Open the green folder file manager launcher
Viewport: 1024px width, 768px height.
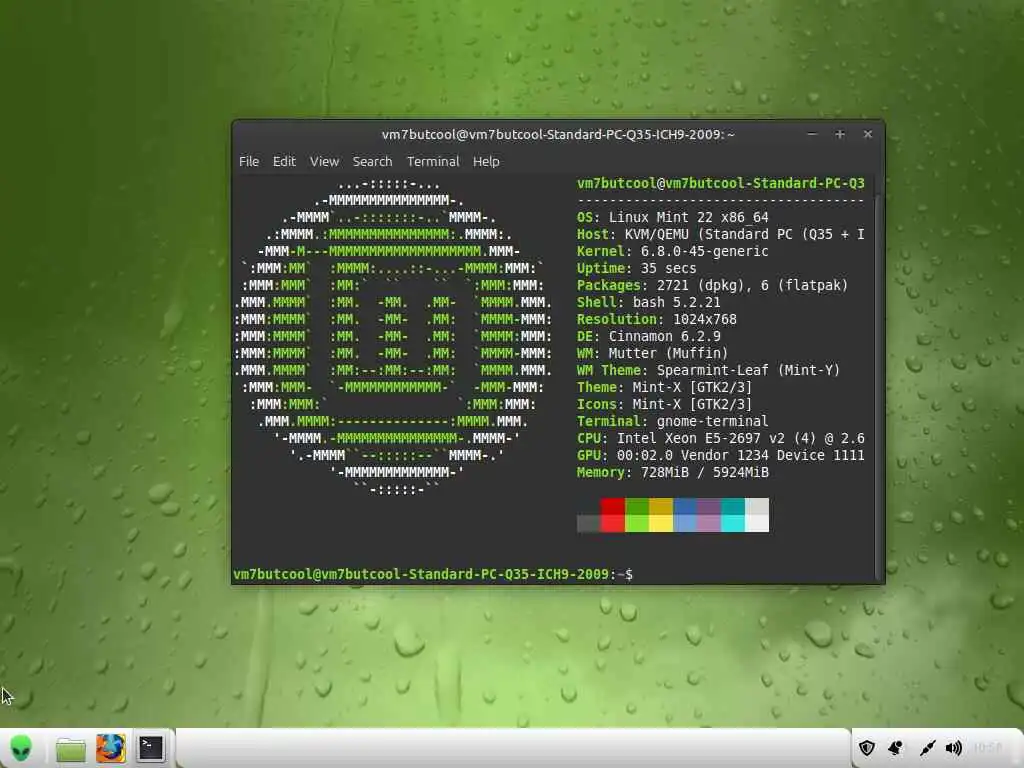71,749
